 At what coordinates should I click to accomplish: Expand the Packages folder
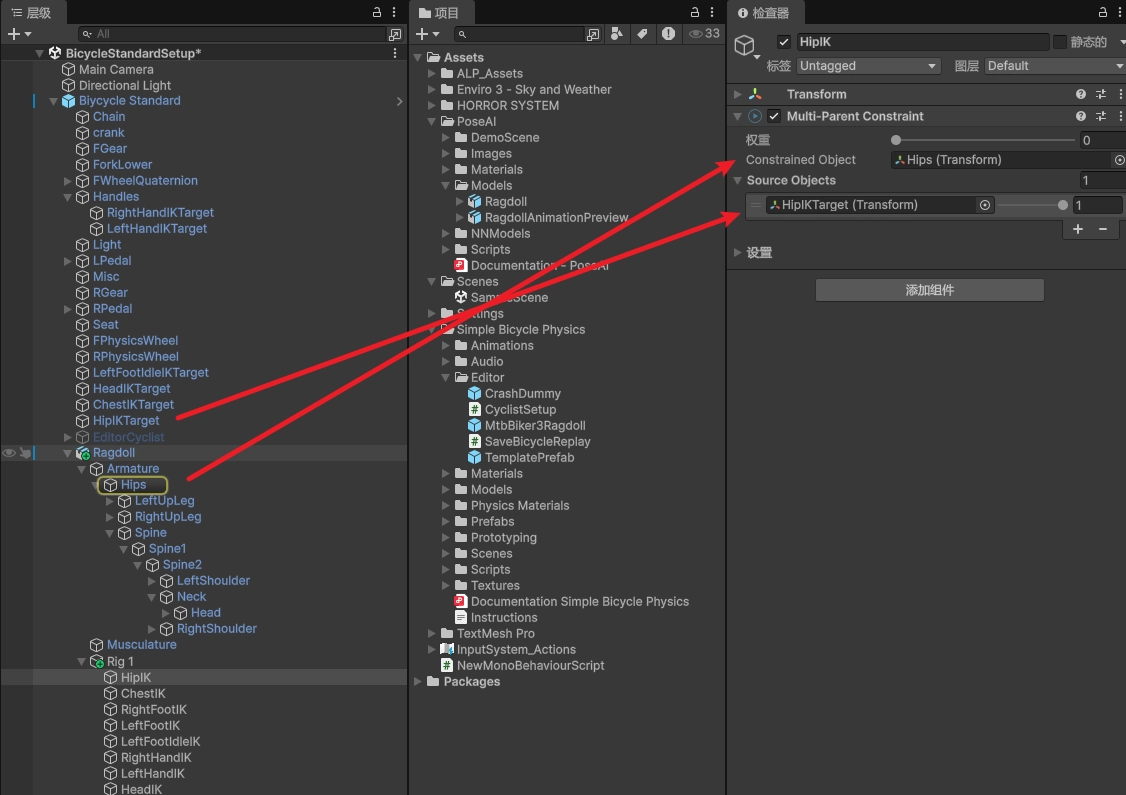pyautogui.click(x=417, y=682)
